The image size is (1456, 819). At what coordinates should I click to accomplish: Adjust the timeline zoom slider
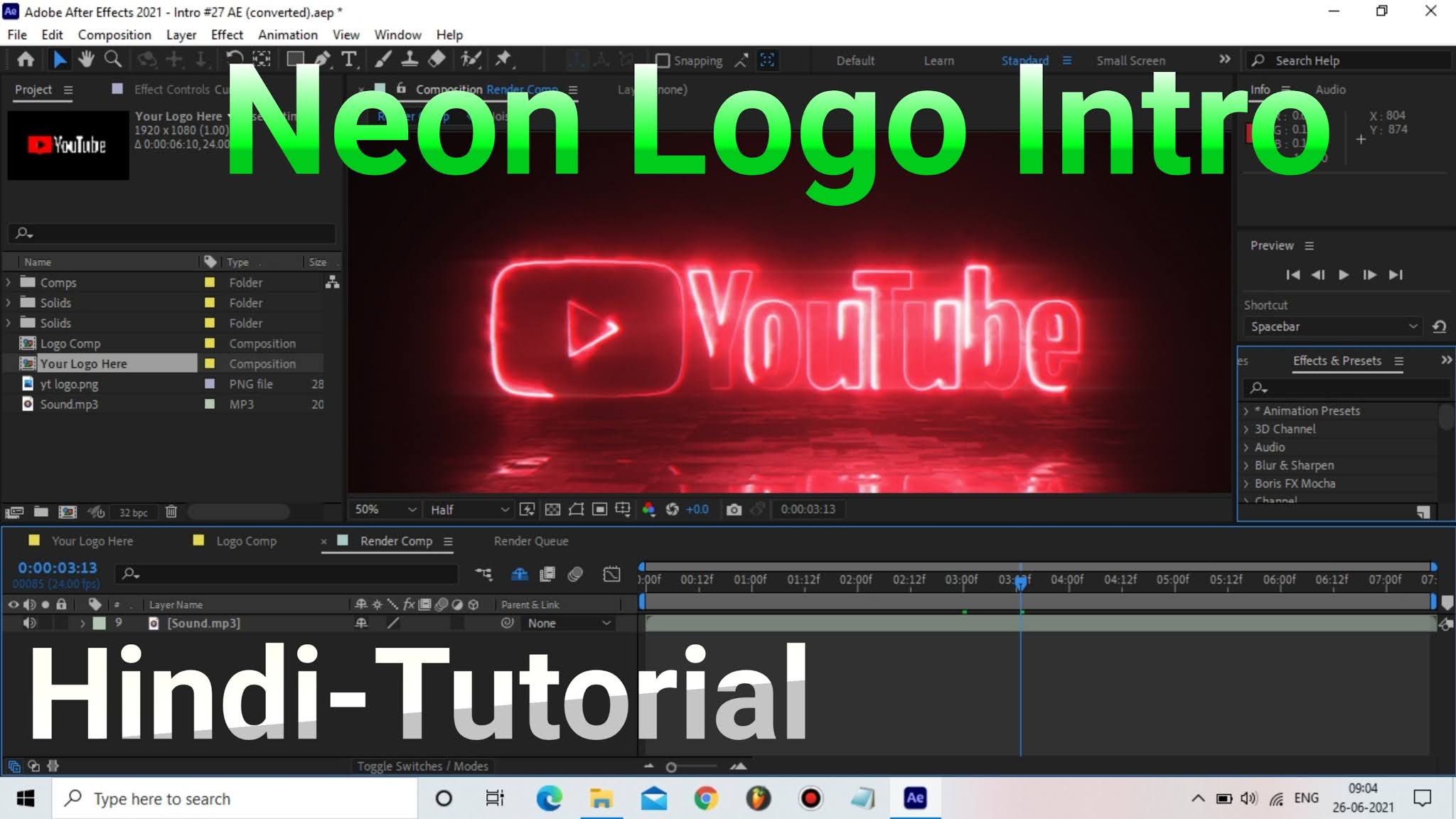coord(671,767)
